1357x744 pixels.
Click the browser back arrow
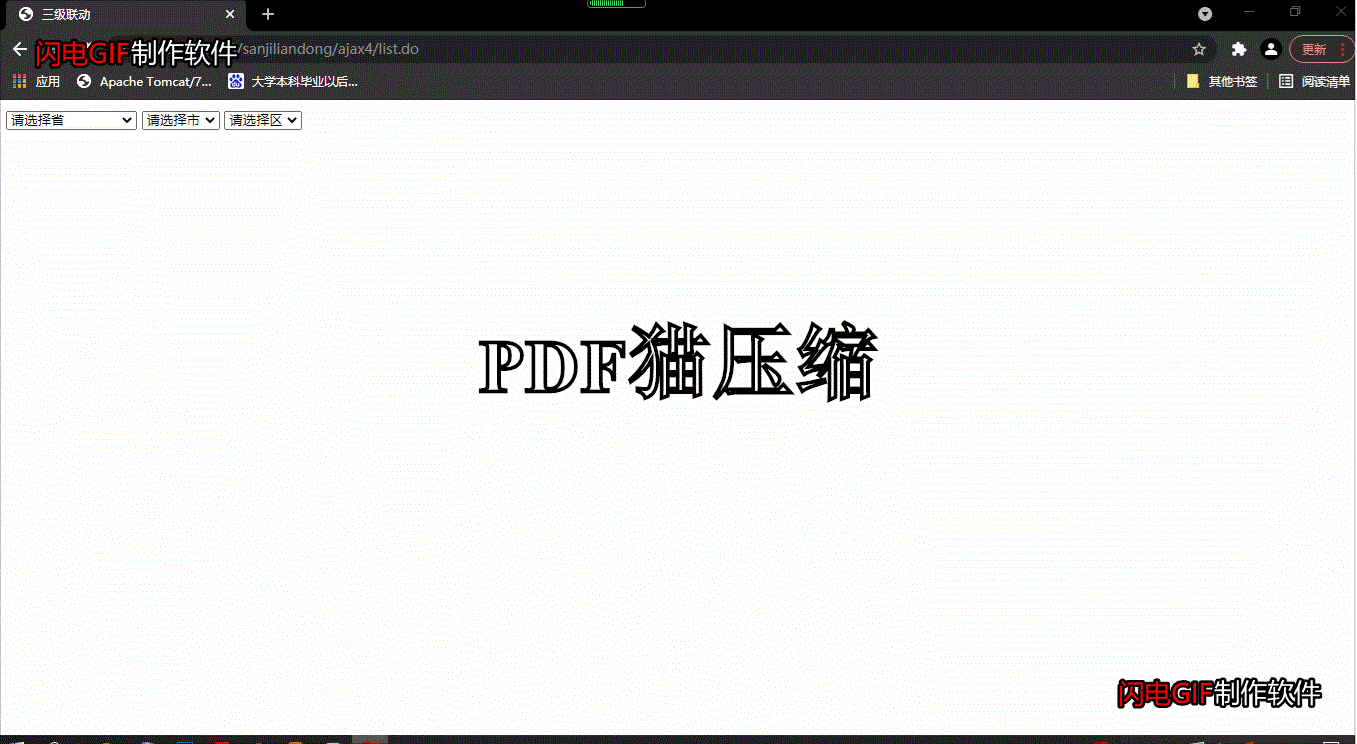click(x=20, y=49)
